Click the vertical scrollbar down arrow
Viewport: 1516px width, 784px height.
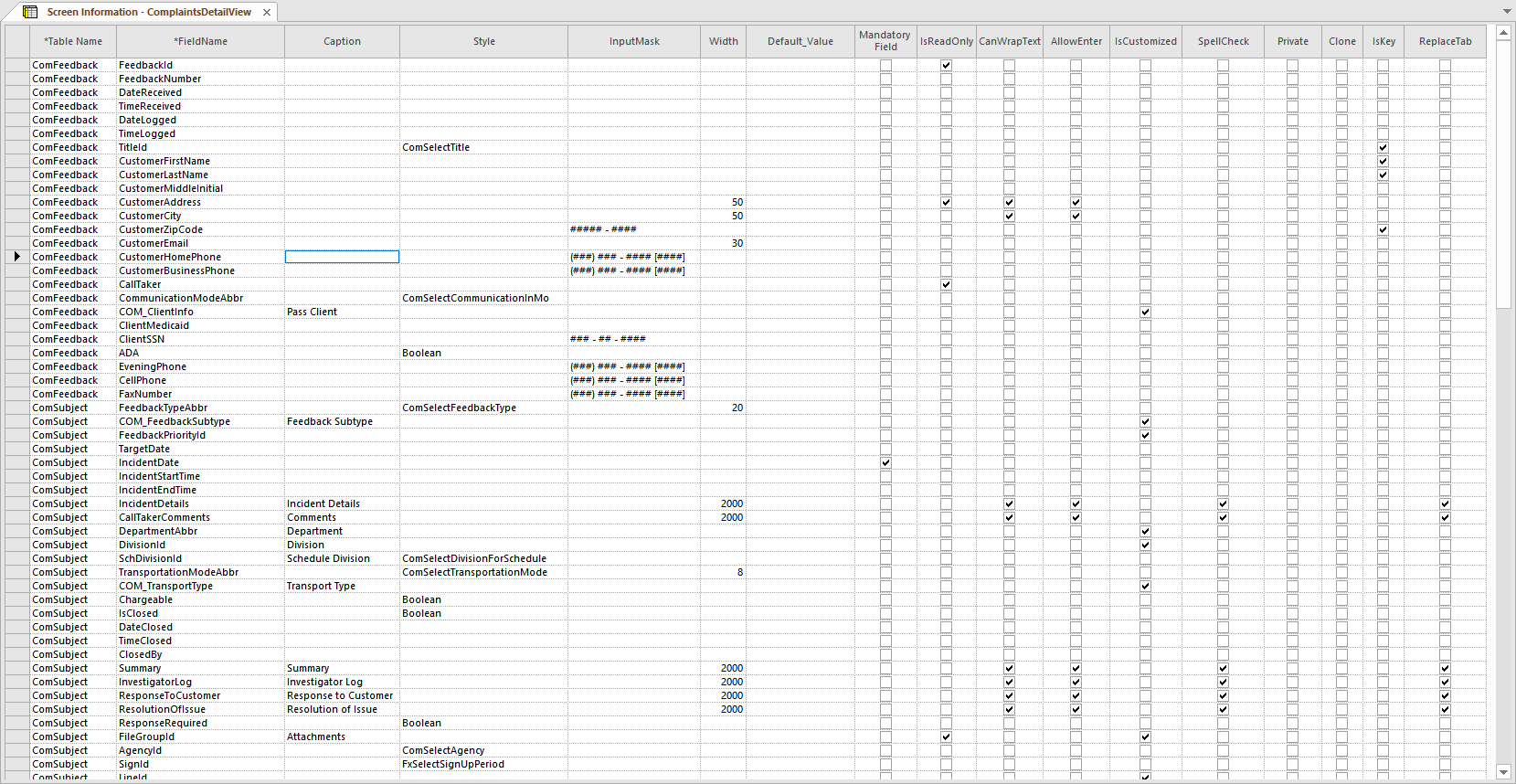point(1503,772)
